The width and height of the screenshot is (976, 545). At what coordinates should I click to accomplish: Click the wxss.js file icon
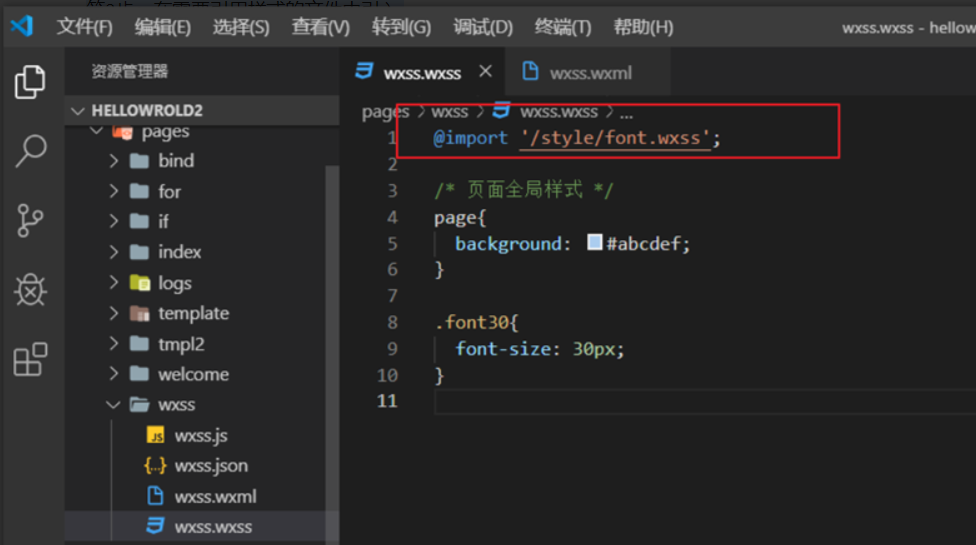(x=155, y=436)
